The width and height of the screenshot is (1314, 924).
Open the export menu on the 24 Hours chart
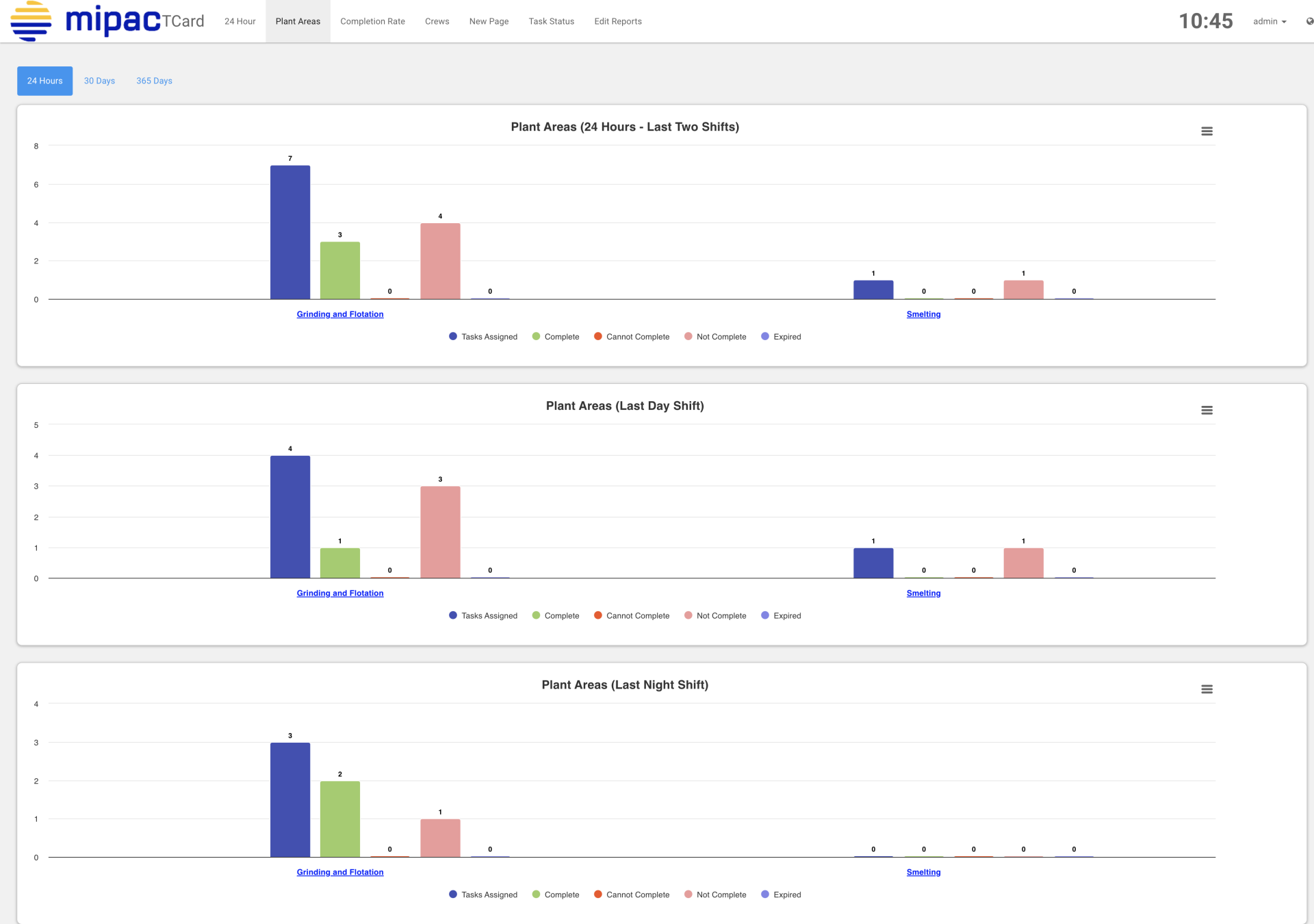tap(1207, 131)
